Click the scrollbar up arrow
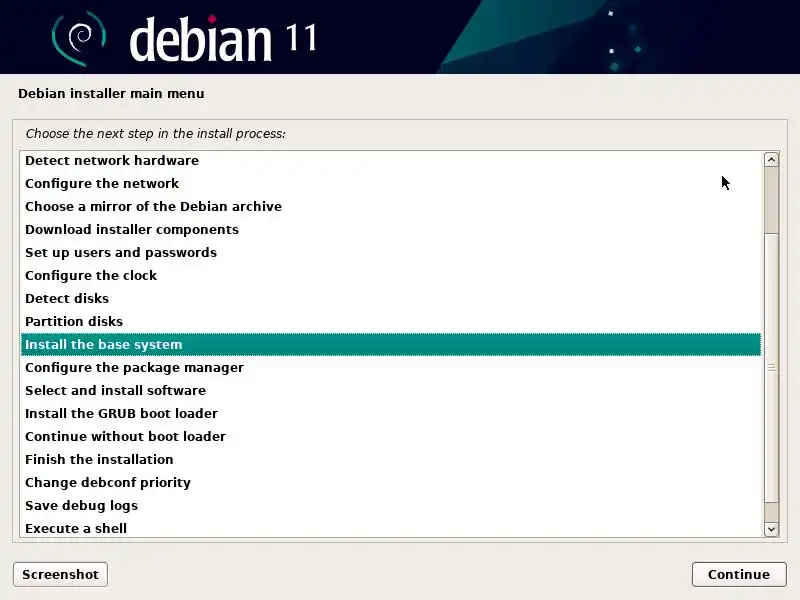Viewport: 800px width, 600px height. point(771,160)
